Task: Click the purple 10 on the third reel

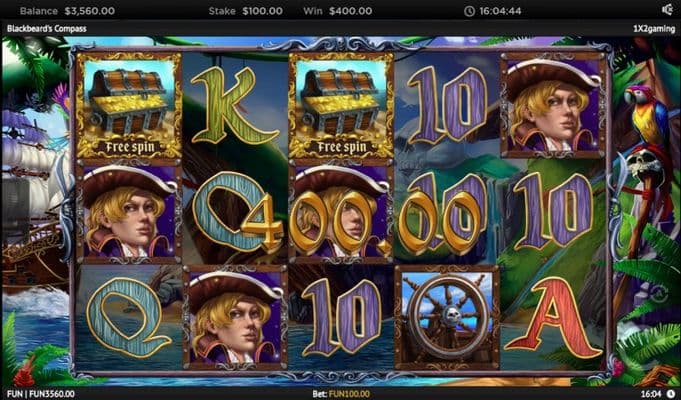Action: coord(341,317)
